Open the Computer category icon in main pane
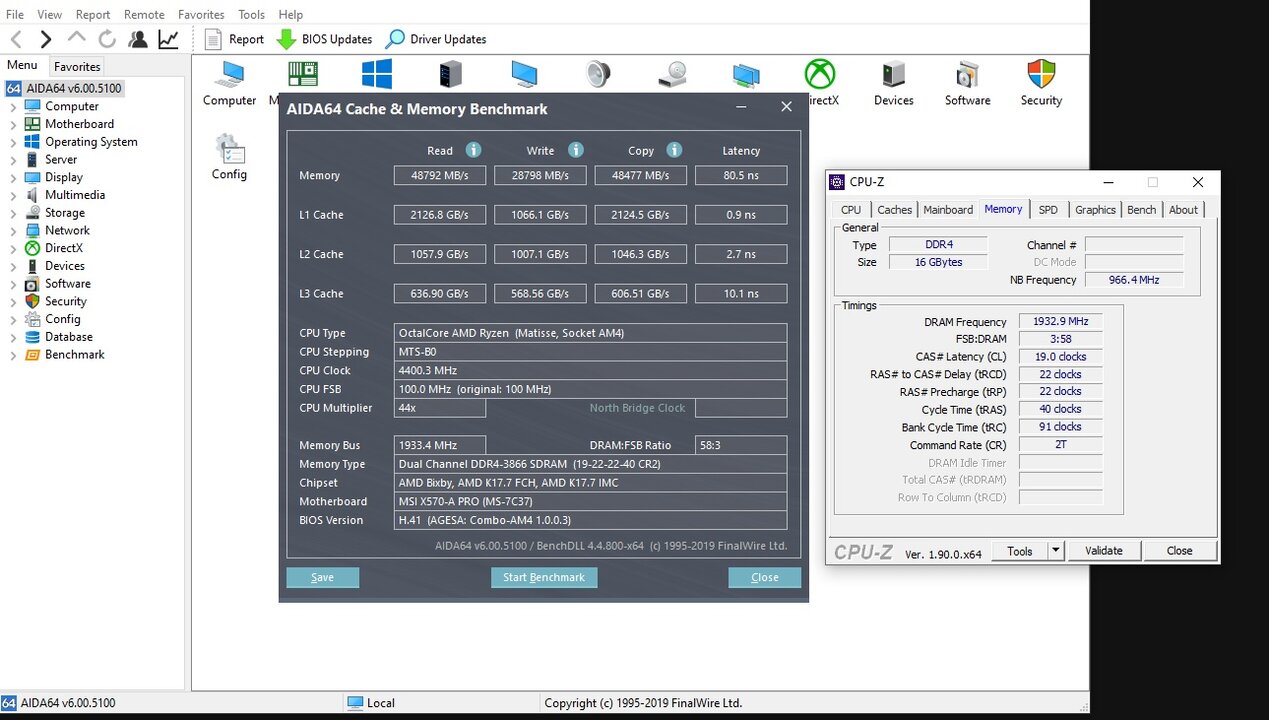This screenshot has height=720, width=1269. click(230, 84)
